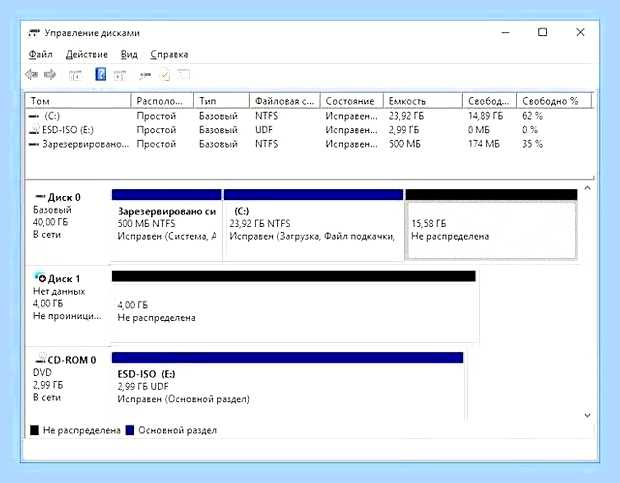The height and width of the screenshot is (483, 620).
Task: Open the Вид menu
Action: pyautogui.click(x=129, y=55)
